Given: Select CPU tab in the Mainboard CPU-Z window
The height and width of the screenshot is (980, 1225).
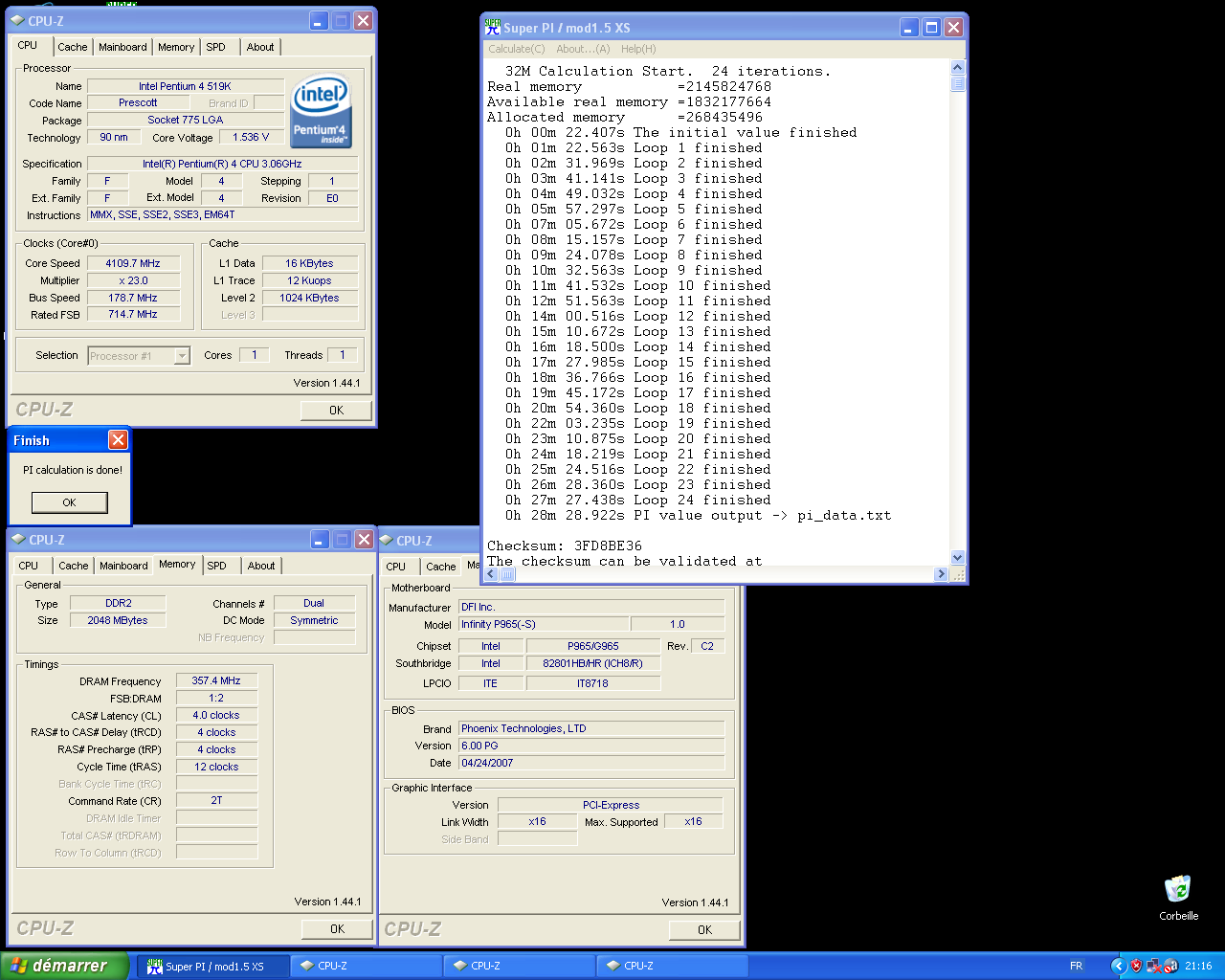Looking at the screenshot, I should pyautogui.click(x=396, y=567).
